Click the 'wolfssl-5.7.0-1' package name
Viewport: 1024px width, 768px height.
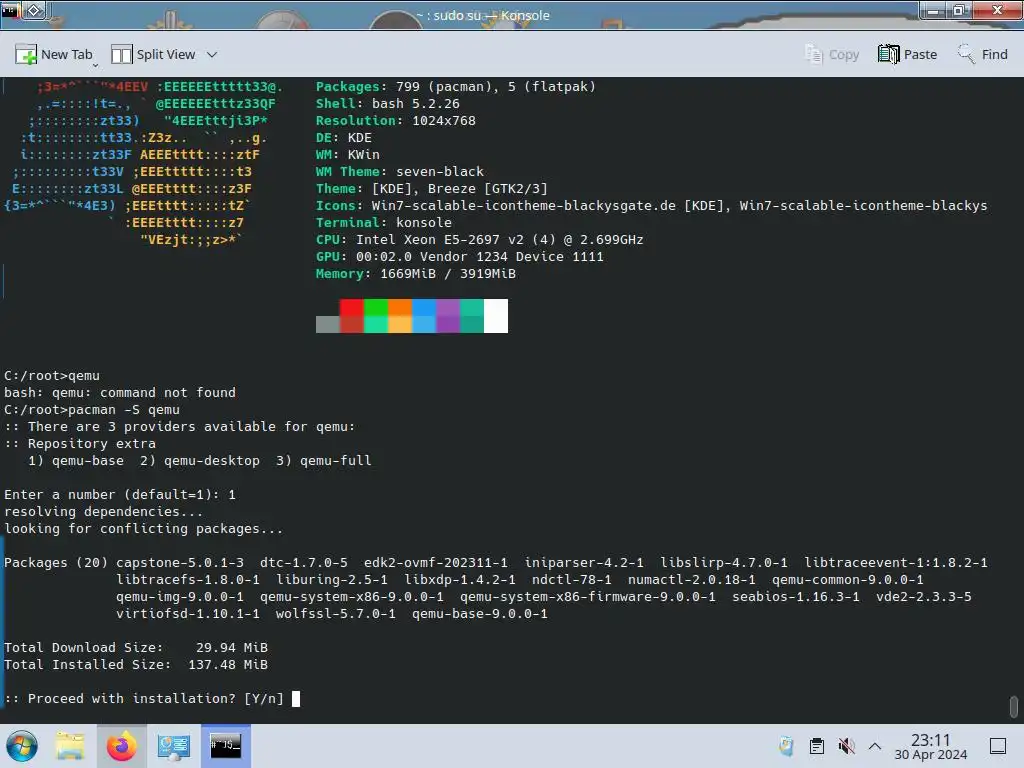coord(336,613)
